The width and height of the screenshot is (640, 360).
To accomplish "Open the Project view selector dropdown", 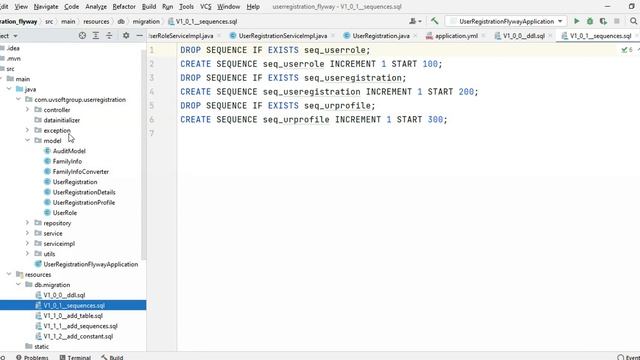I will [9, 36].
